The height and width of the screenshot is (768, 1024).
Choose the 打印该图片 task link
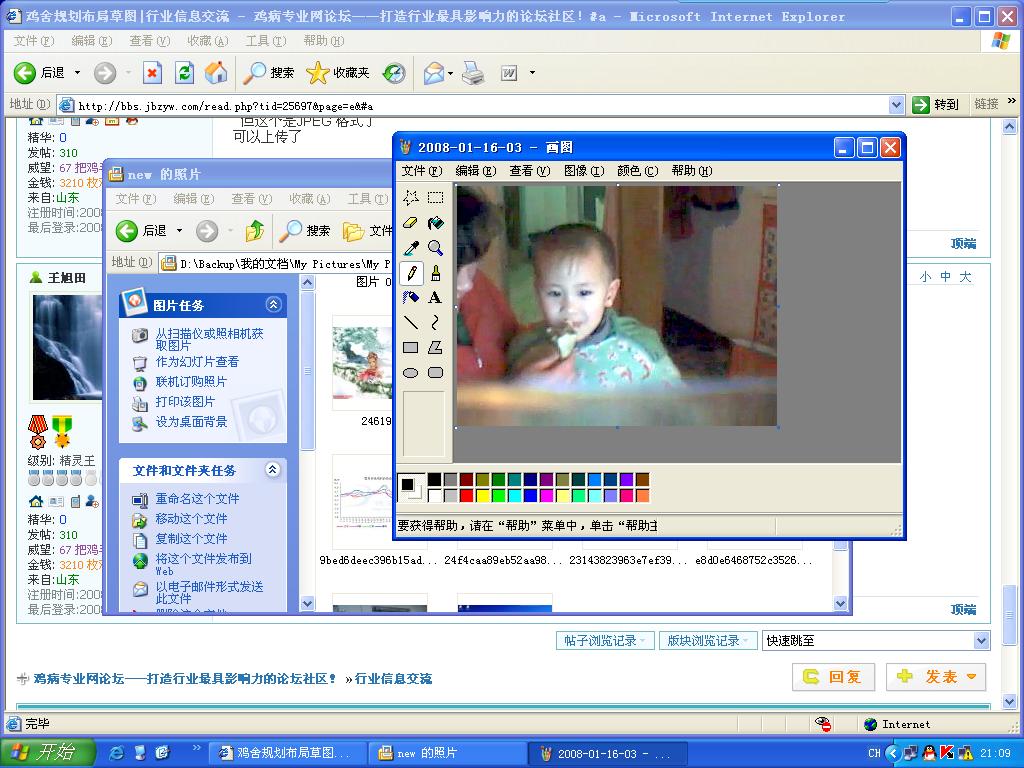(x=185, y=402)
